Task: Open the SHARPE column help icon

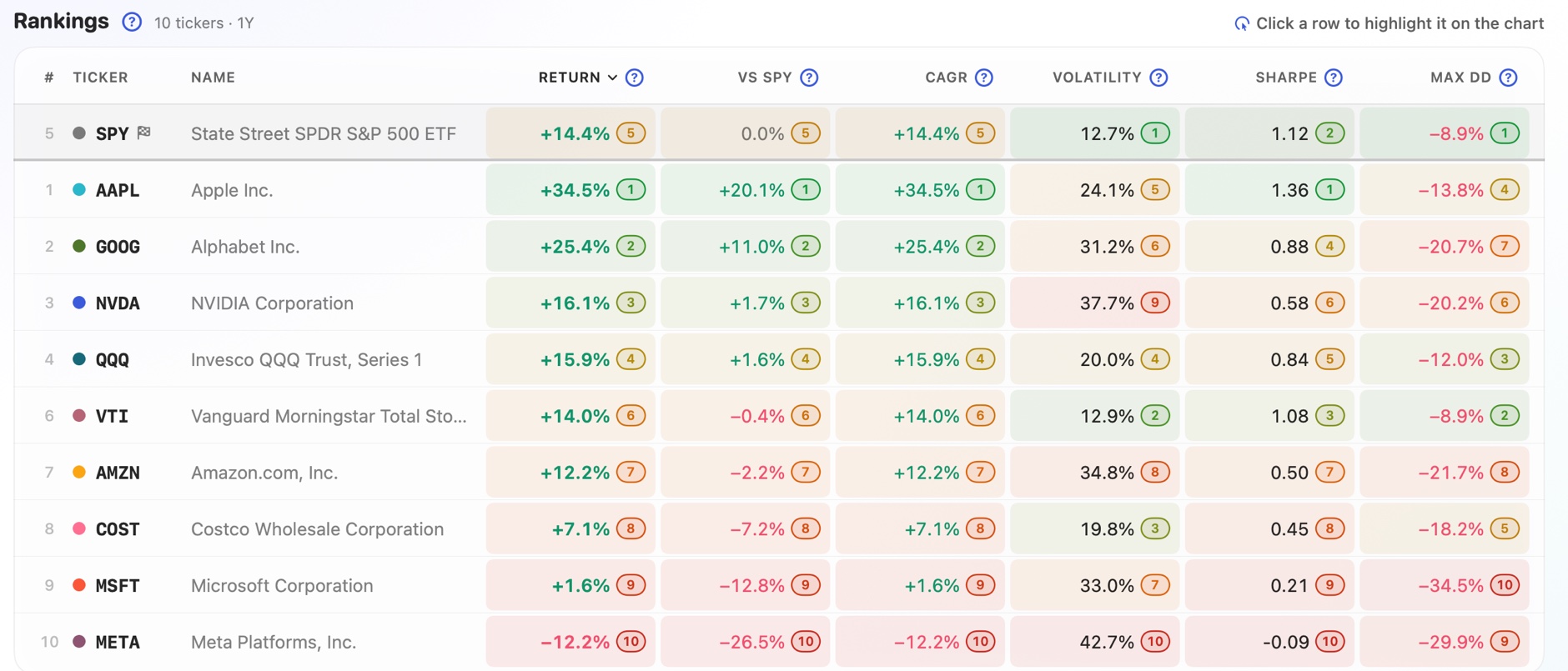Action: tap(1334, 78)
